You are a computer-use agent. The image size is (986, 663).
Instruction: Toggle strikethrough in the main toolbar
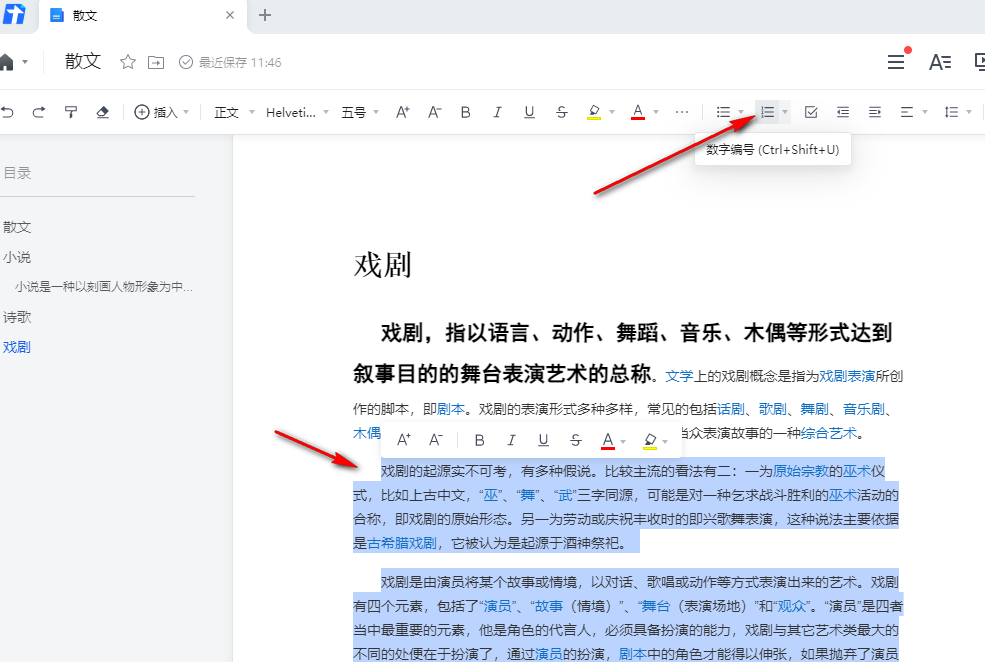(x=562, y=112)
